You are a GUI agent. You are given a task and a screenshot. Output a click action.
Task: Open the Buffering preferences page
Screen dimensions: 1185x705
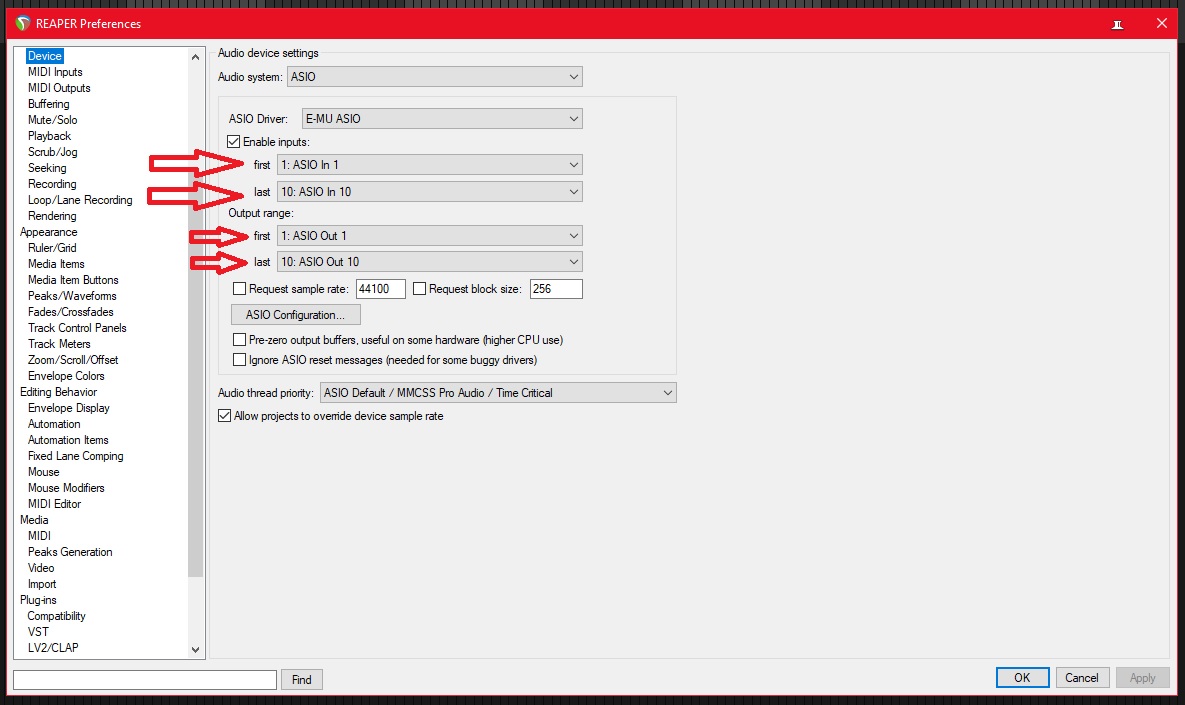coord(48,104)
